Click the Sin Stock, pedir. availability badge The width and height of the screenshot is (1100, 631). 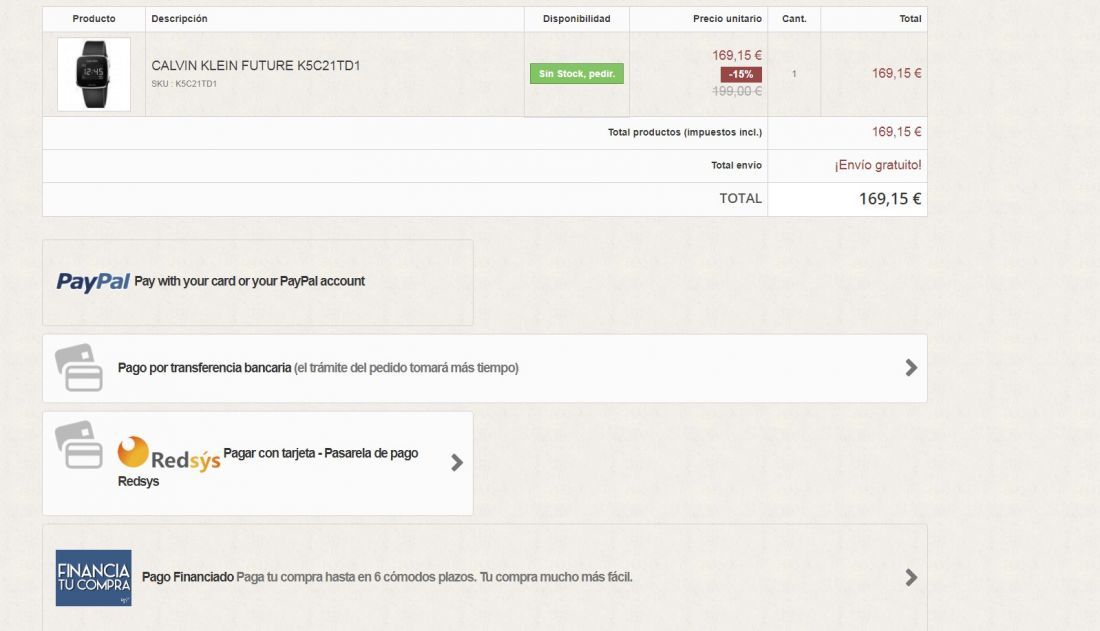(x=577, y=74)
